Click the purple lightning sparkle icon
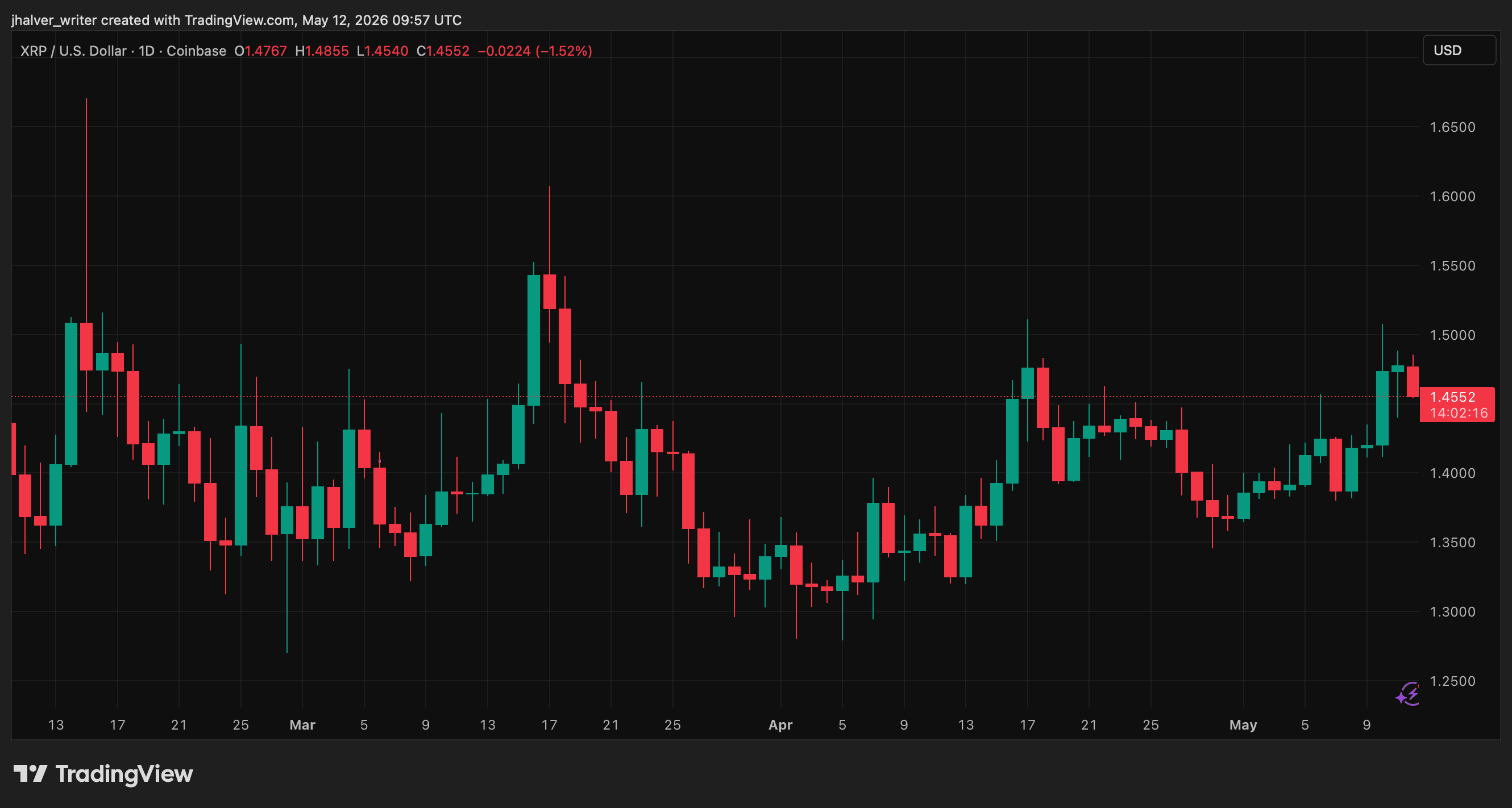This screenshot has height=808, width=1512. (x=1407, y=694)
